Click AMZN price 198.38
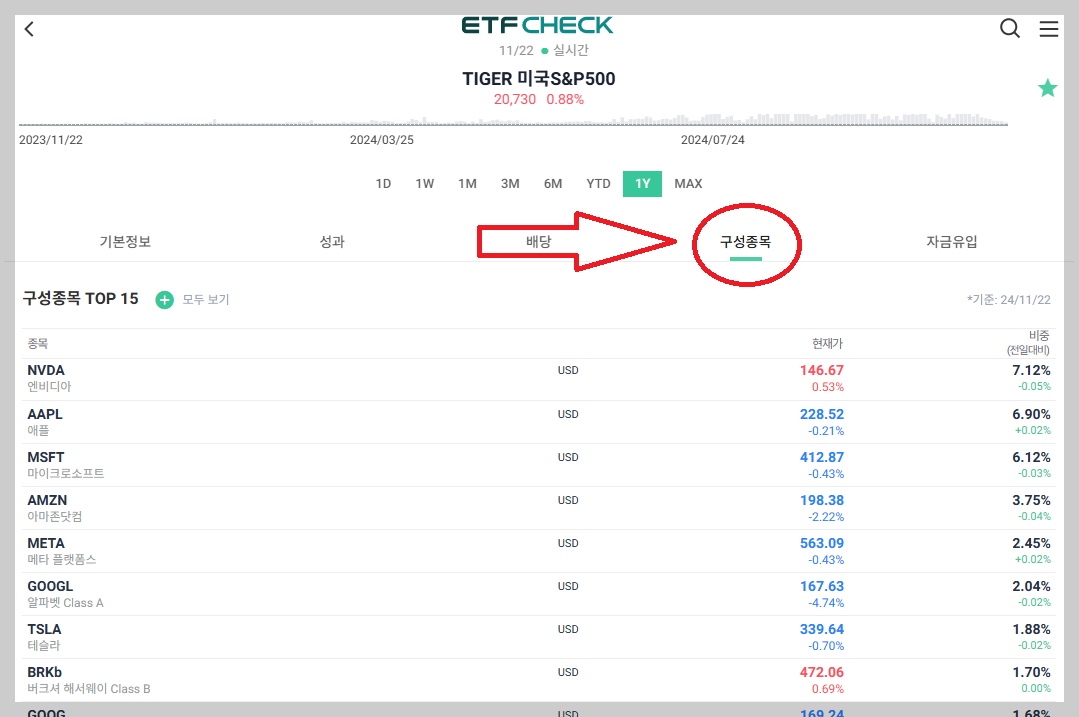The height and width of the screenshot is (717, 1079). pos(822,500)
